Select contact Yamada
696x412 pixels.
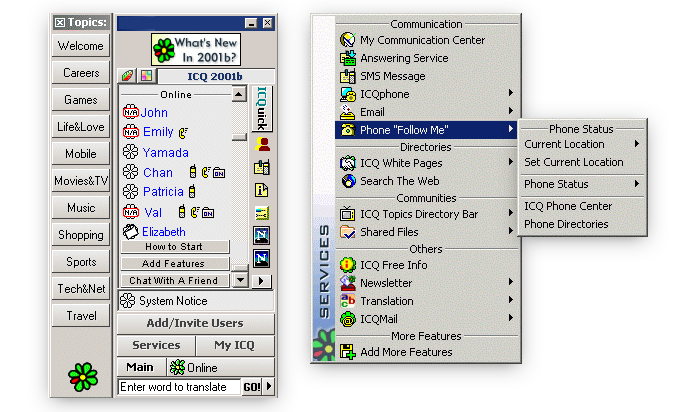pos(166,153)
